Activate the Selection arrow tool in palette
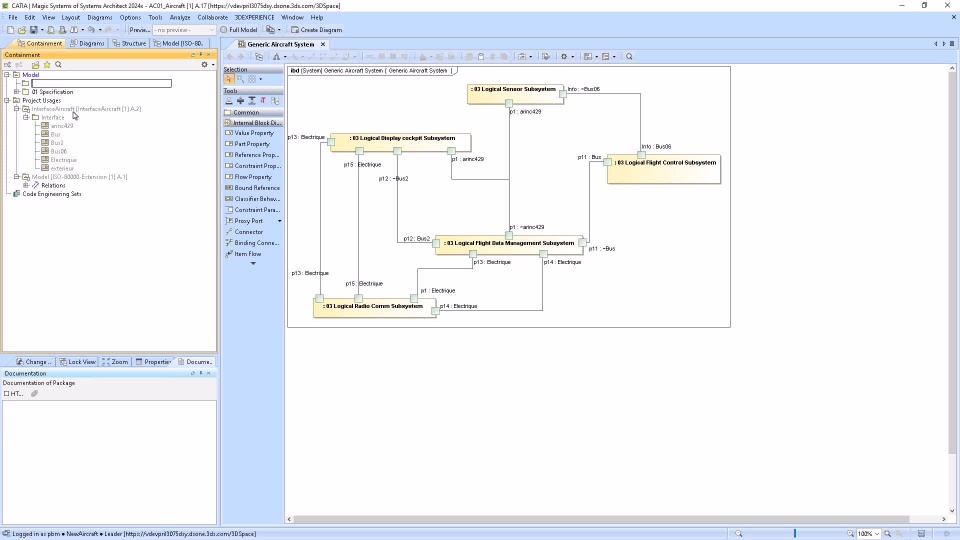Viewport: 960px width, 540px height. [229, 79]
